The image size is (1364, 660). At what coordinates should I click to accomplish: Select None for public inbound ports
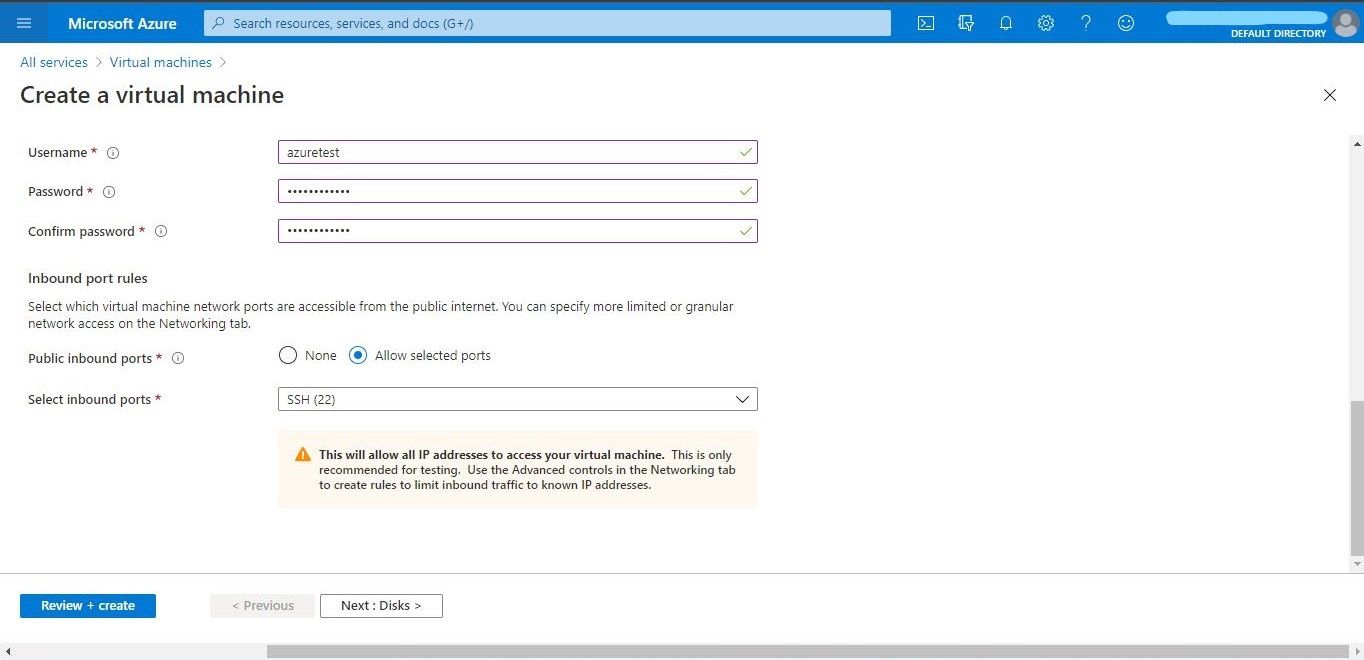click(x=288, y=355)
